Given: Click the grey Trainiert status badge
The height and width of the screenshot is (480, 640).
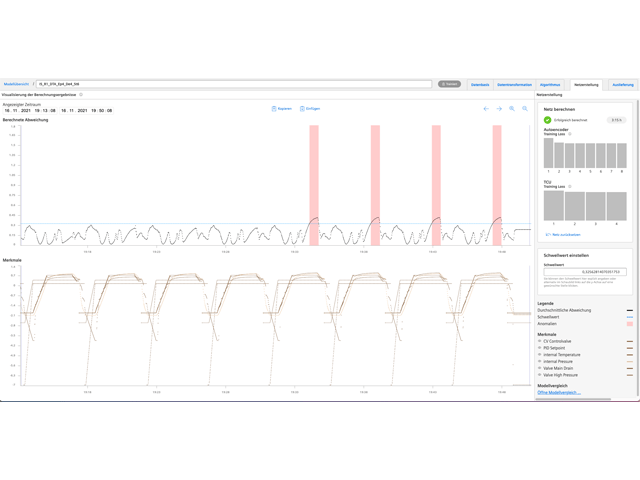Looking at the screenshot, I should click(449, 84).
